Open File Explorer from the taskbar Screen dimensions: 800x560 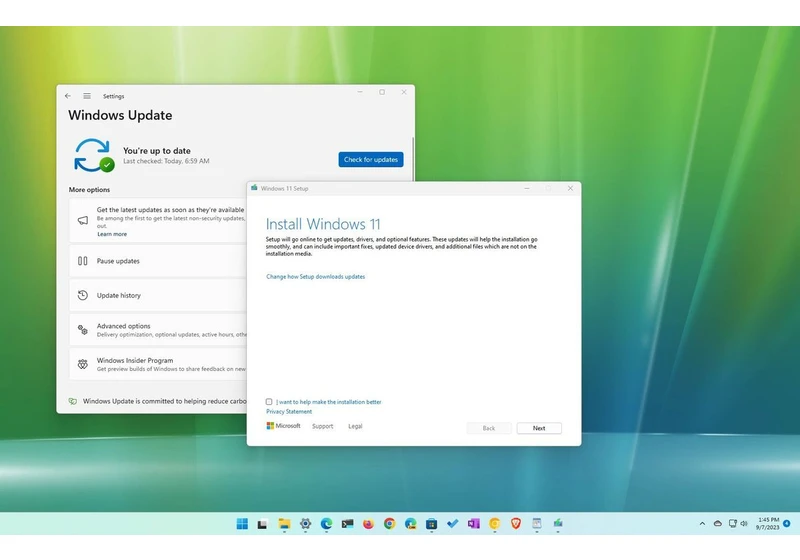[x=284, y=524]
